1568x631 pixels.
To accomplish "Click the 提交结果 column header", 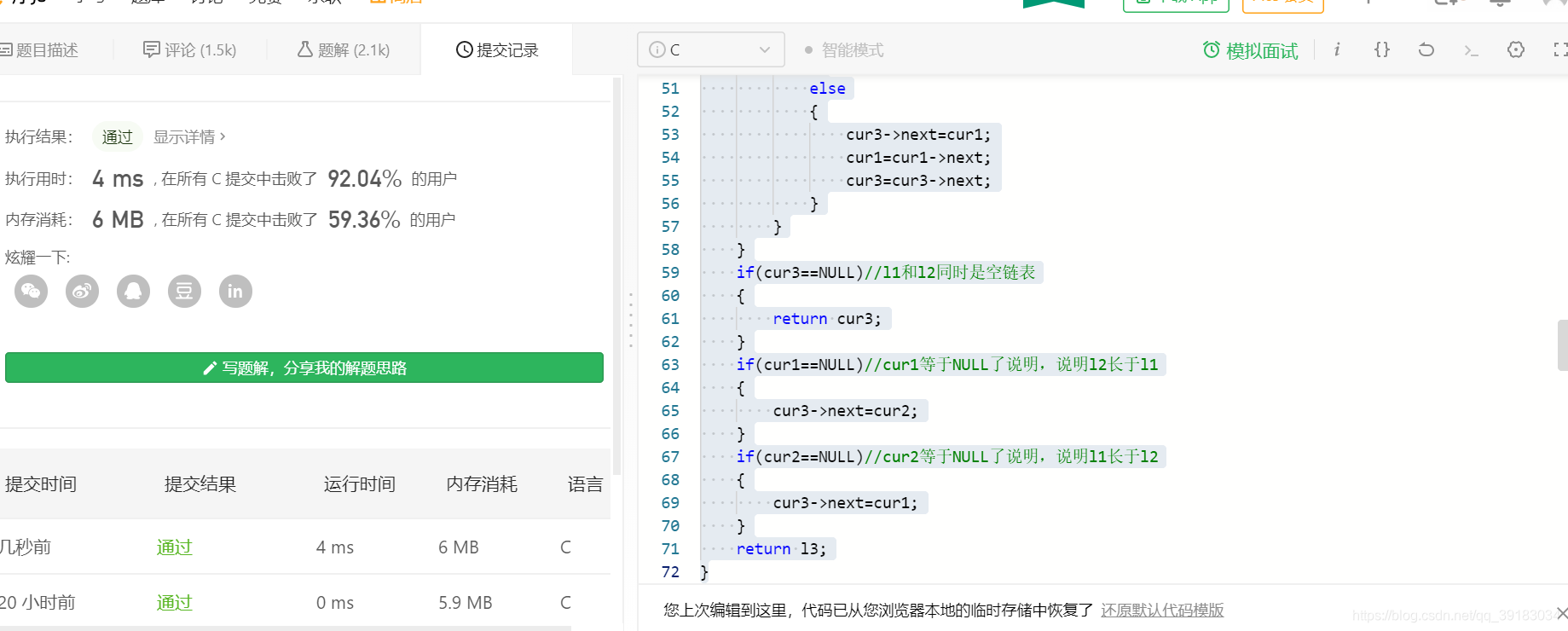I will [x=200, y=484].
